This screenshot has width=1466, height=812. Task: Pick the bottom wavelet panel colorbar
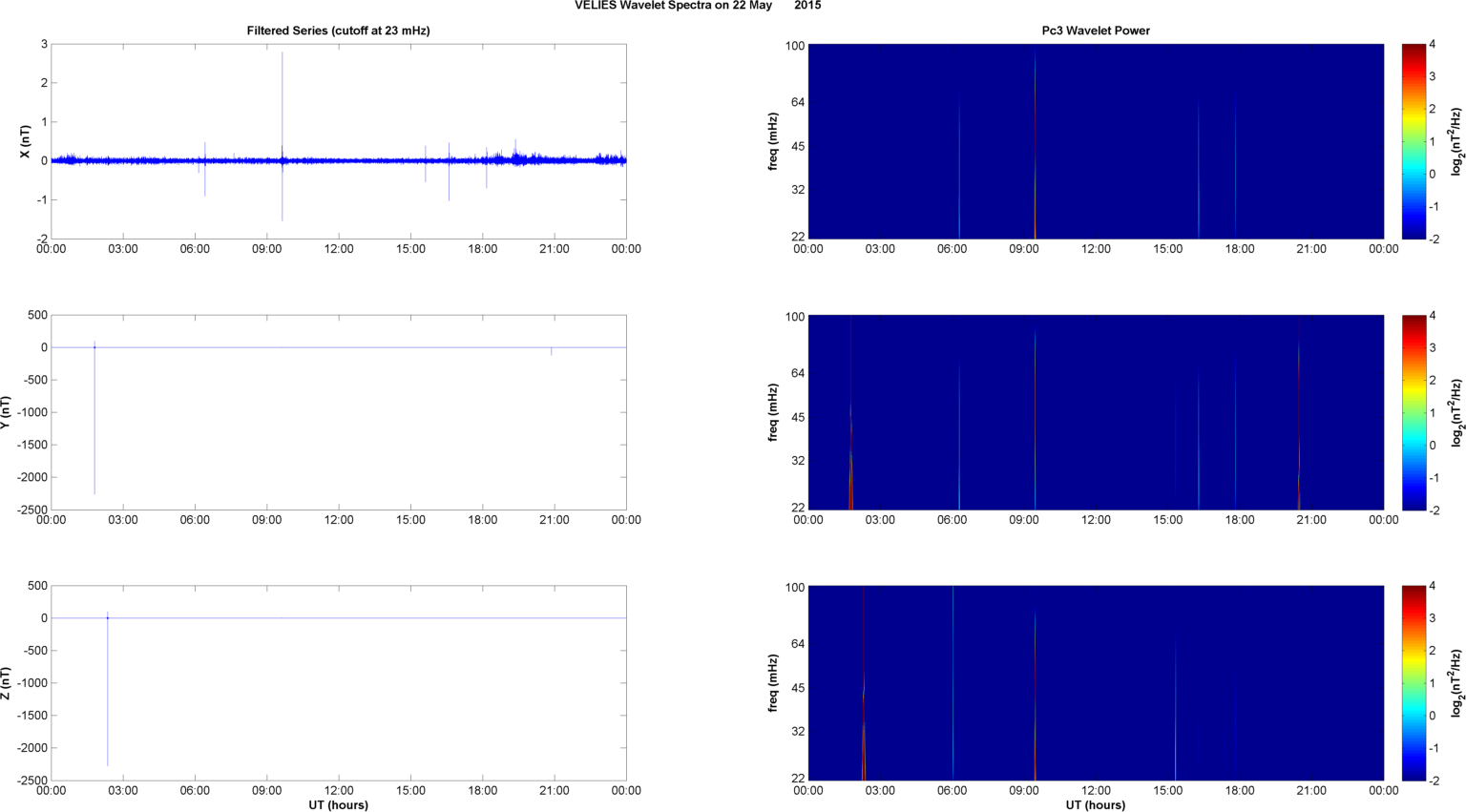click(1414, 683)
